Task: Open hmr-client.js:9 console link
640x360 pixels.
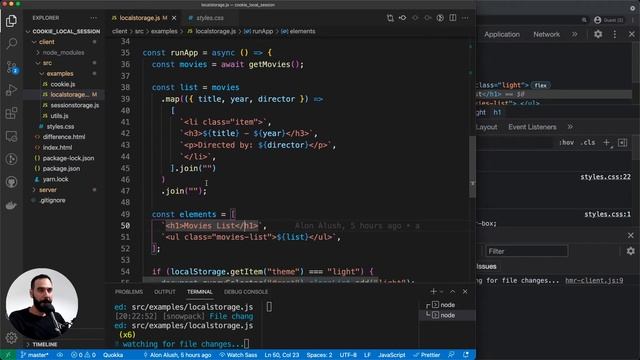Action: click(594, 280)
